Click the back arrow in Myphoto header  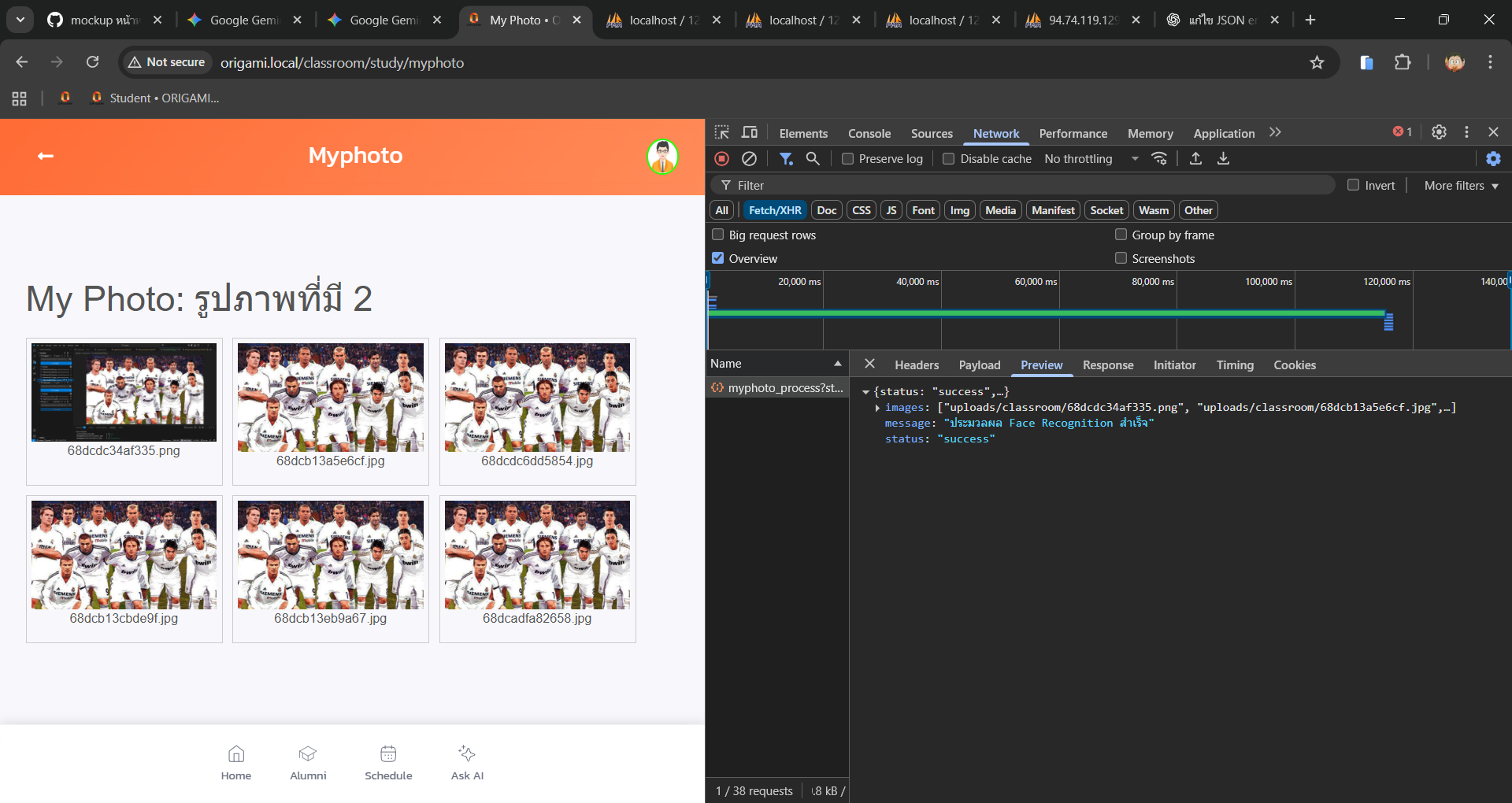tap(46, 156)
